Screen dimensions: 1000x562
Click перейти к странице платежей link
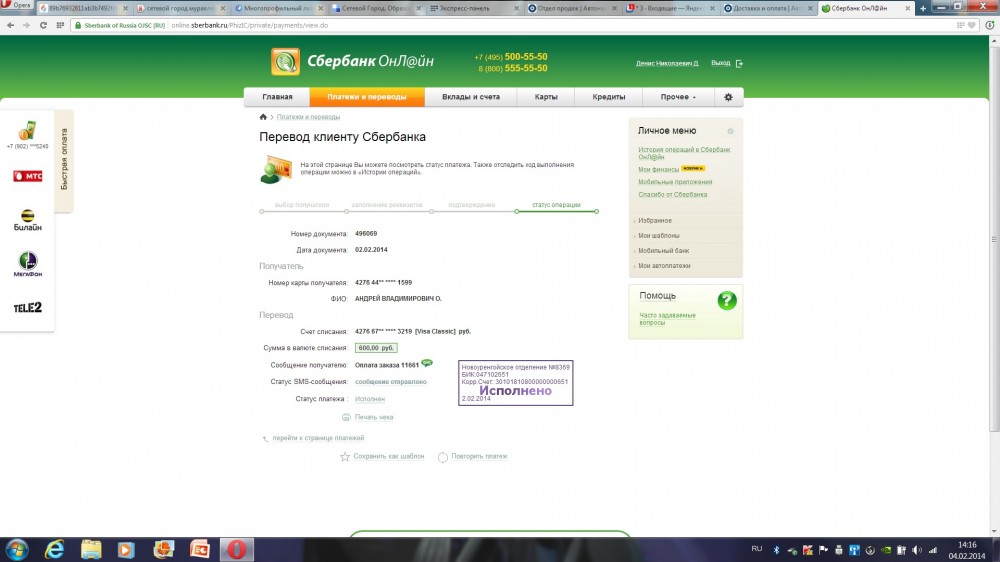click(318, 438)
